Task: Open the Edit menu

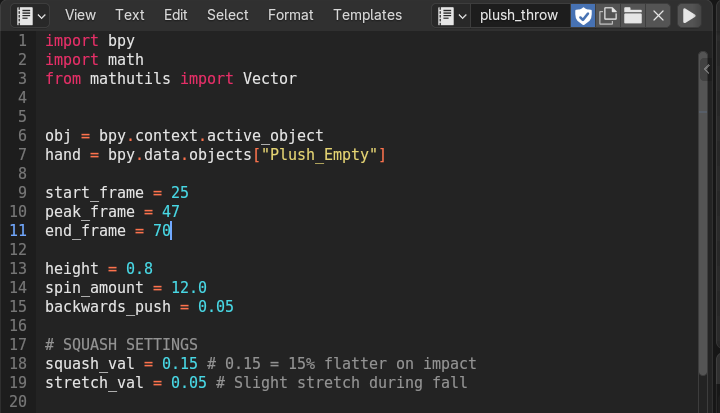Action: pyautogui.click(x=176, y=15)
